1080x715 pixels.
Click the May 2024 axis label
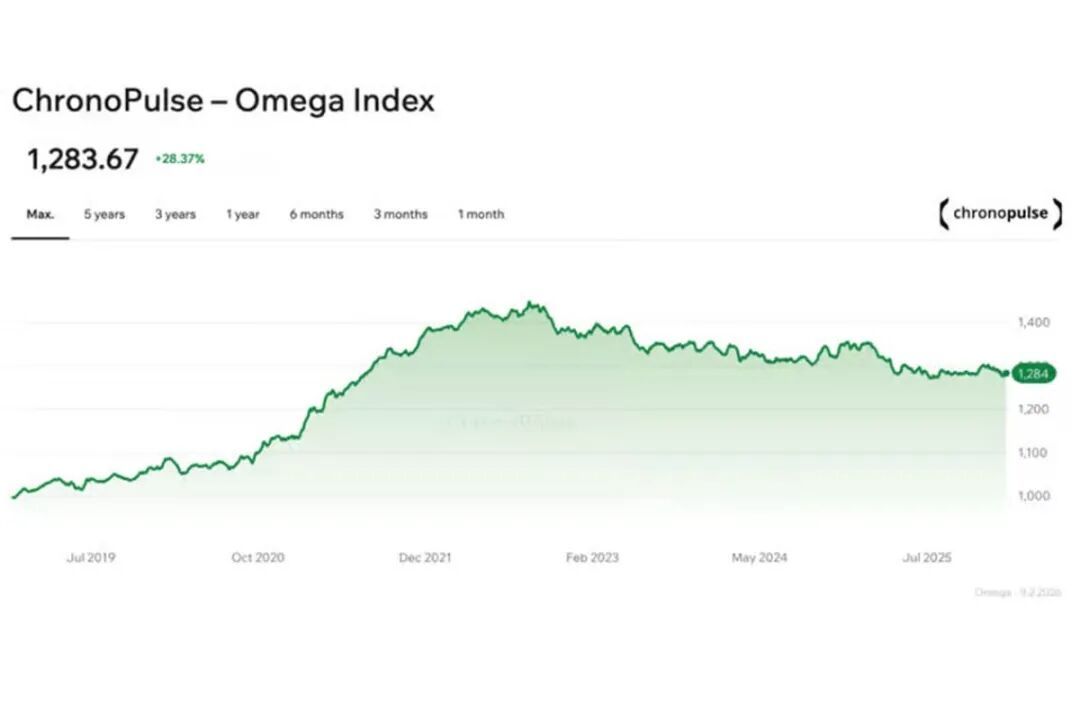pos(759,557)
